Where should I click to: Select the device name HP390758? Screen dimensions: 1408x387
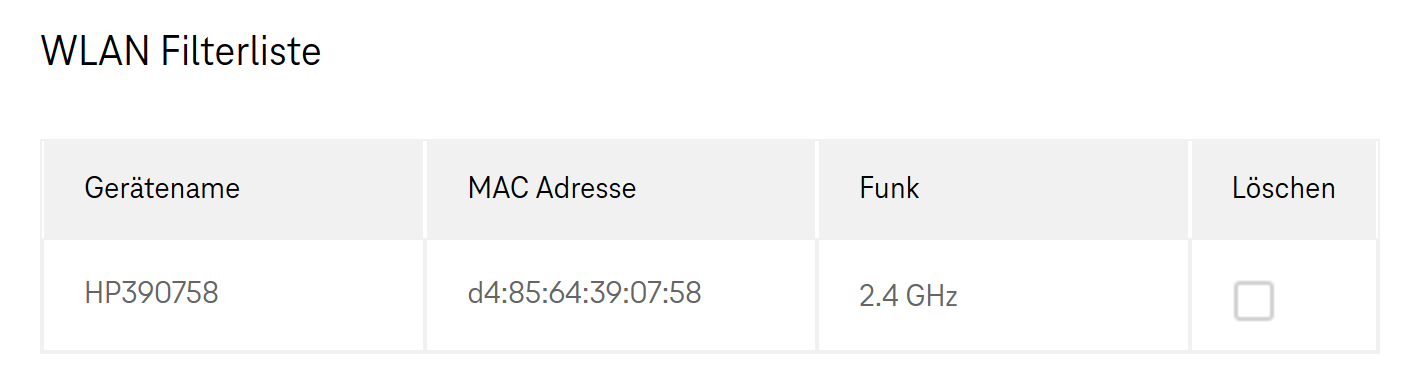[x=152, y=294]
